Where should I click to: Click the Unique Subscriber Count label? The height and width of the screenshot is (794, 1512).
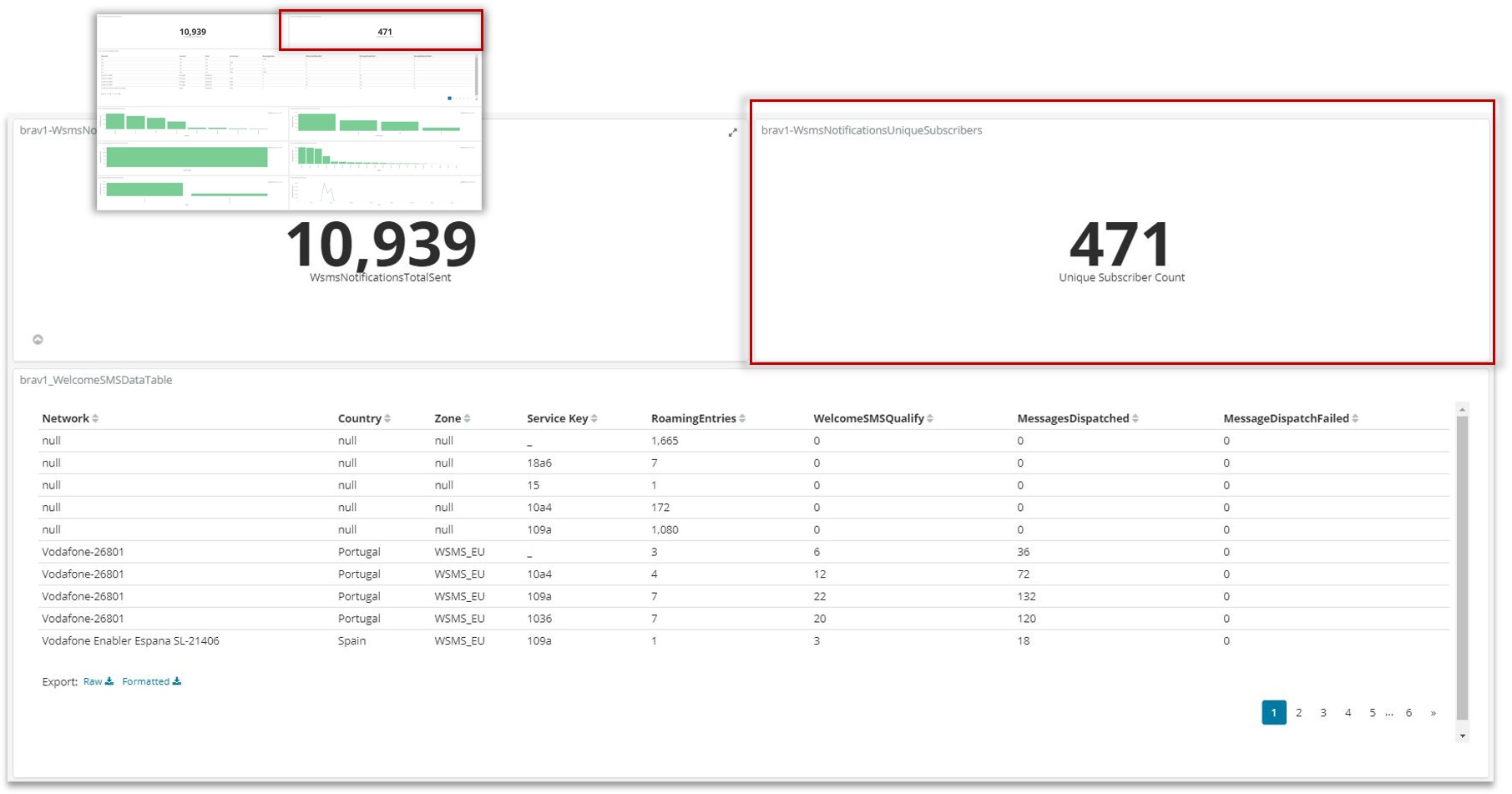pyautogui.click(x=1121, y=278)
